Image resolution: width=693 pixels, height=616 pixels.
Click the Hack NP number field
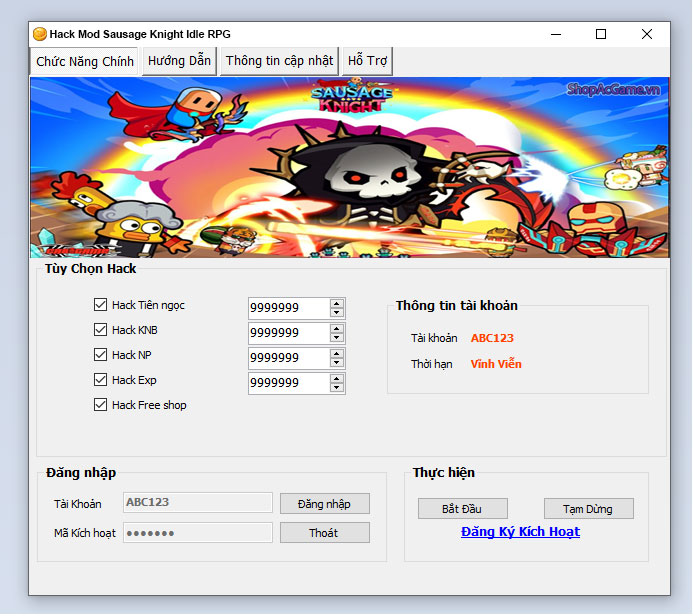[x=289, y=358]
